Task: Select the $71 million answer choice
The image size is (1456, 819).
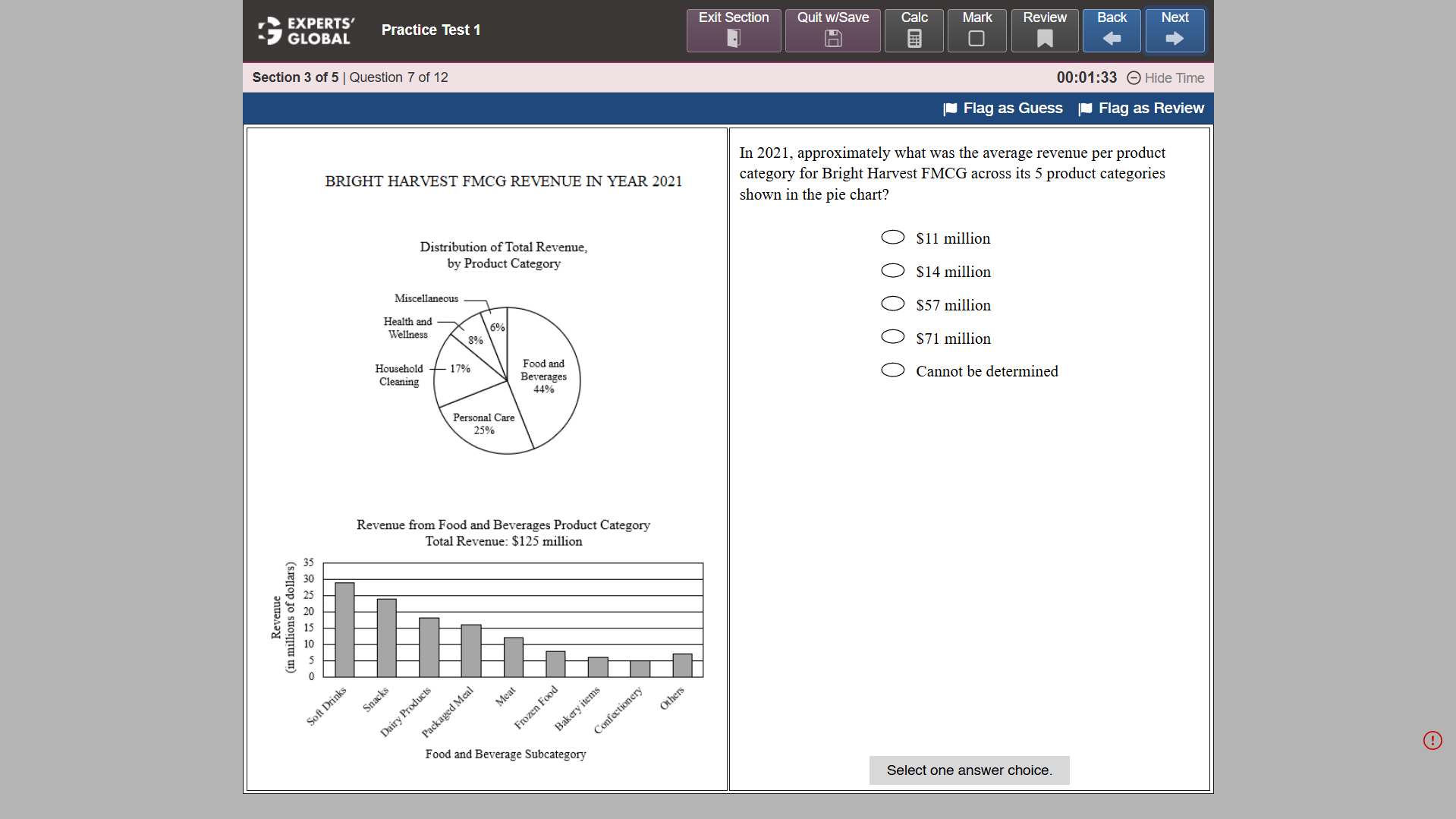Action: (x=892, y=336)
